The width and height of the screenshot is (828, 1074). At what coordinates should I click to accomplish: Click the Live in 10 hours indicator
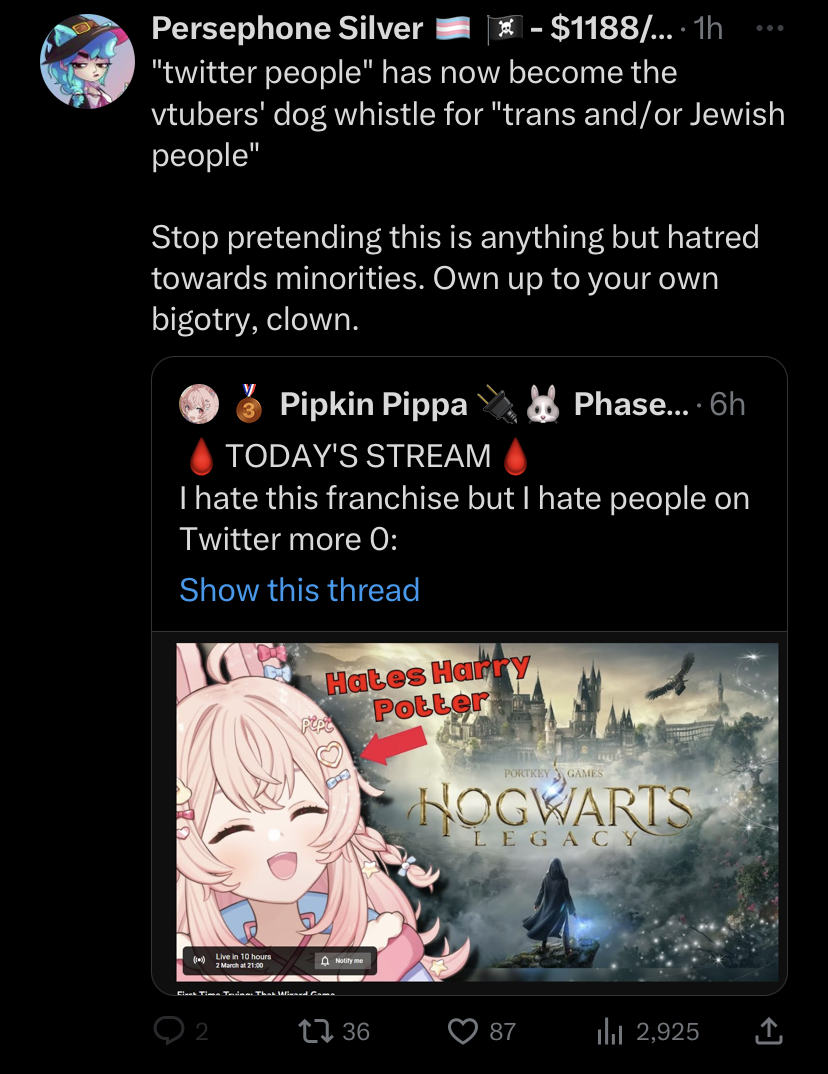(x=234, y=960)
